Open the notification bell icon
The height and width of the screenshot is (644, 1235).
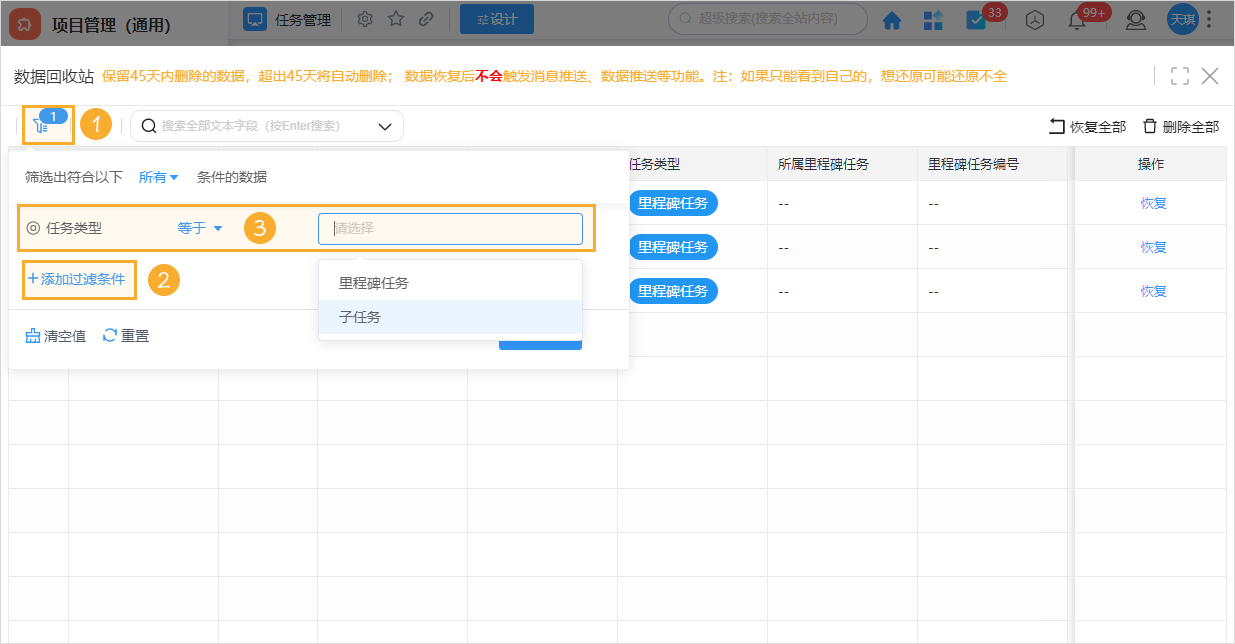(x=1077, y=20)
